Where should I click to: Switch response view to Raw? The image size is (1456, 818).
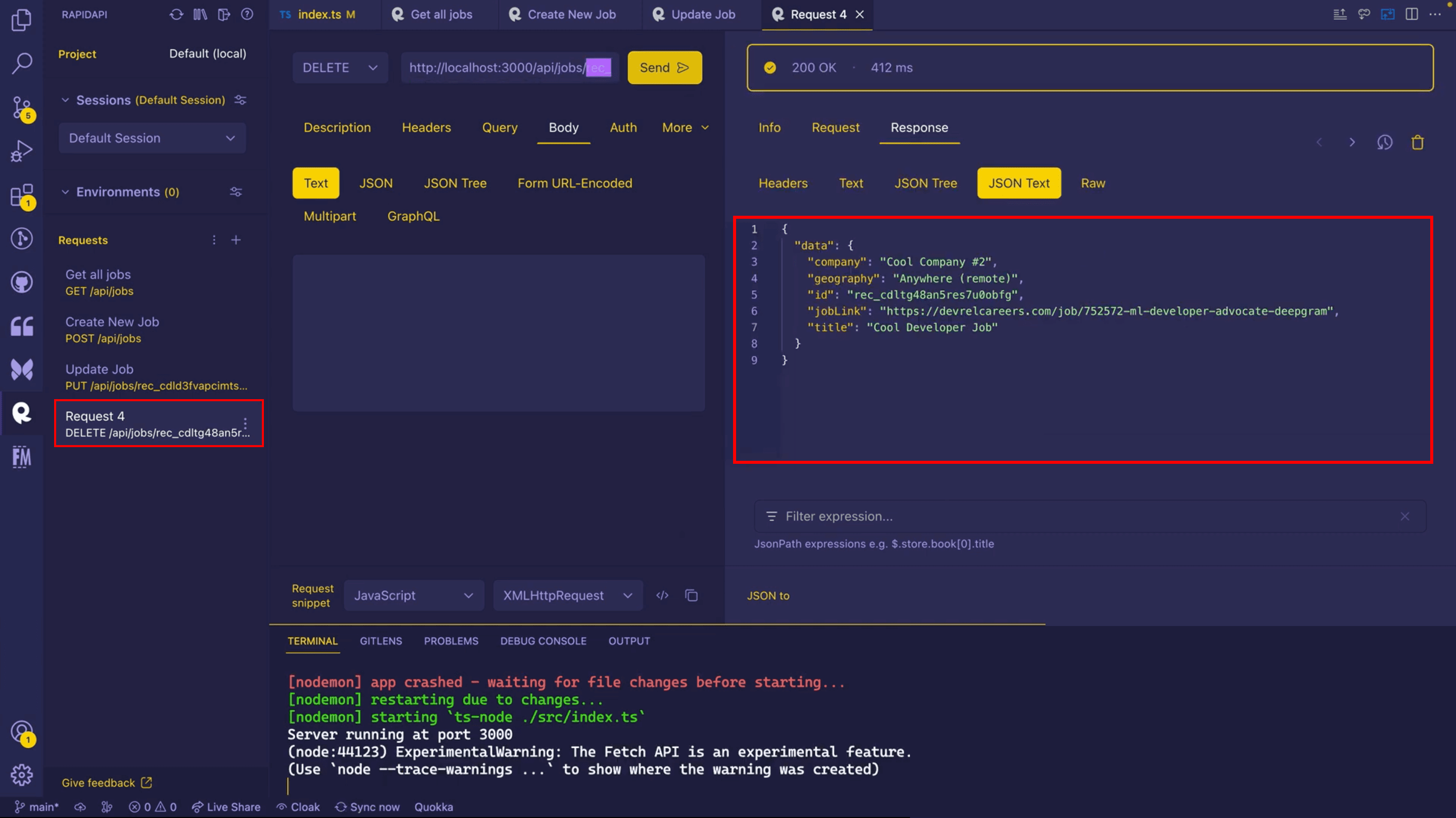(1093, 183)
